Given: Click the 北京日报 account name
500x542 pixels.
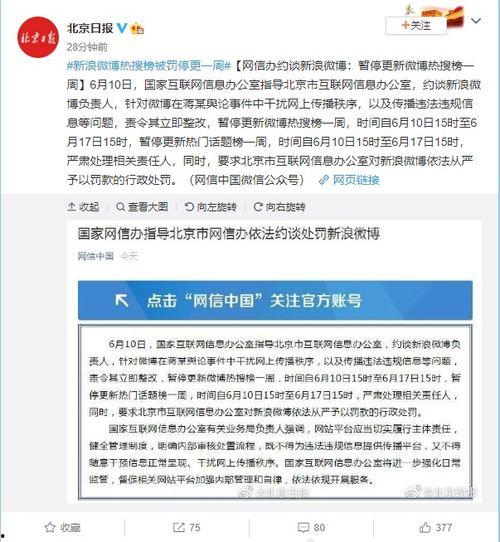Looking at the screenshot, I should 90,28.
